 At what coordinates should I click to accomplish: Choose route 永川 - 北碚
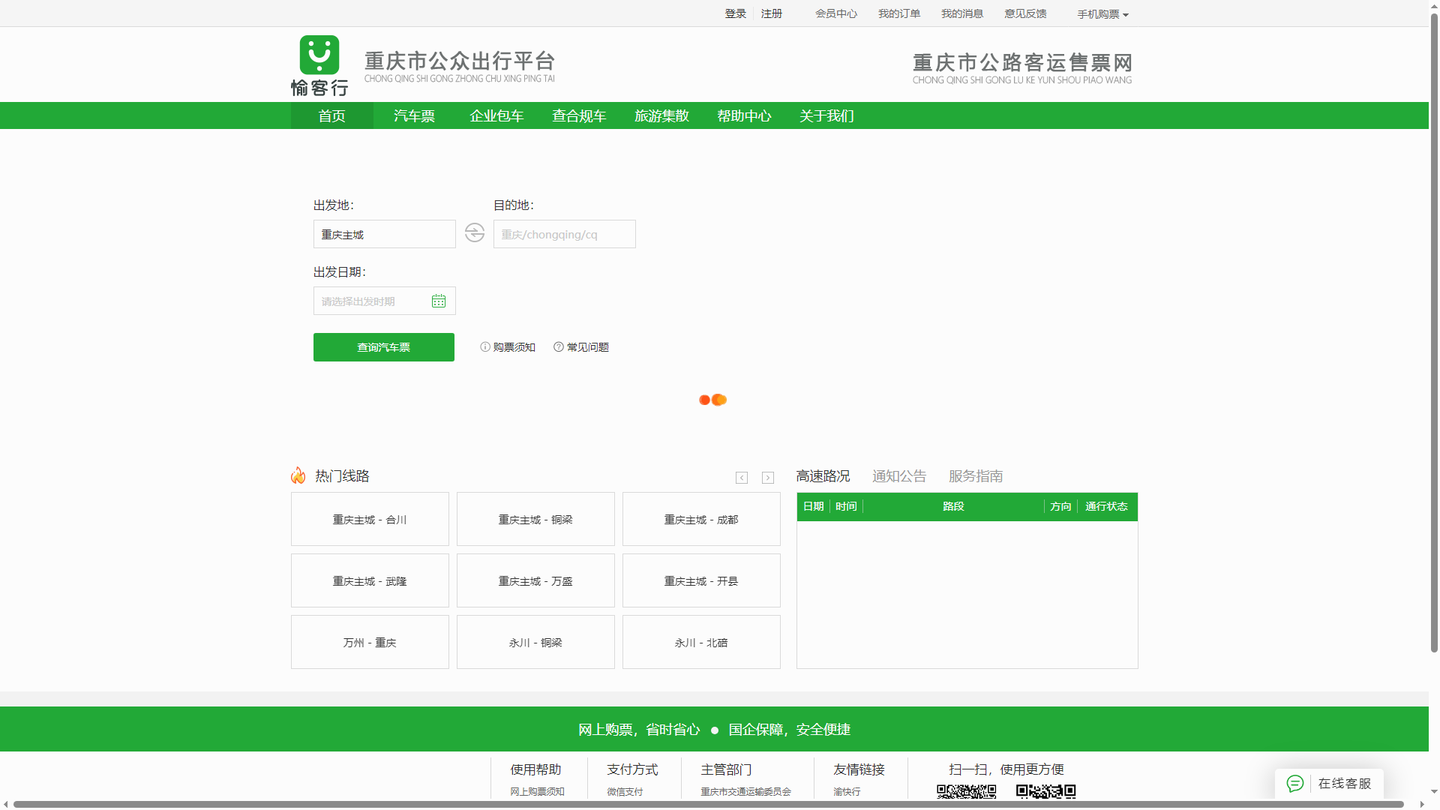click(701, 642)
